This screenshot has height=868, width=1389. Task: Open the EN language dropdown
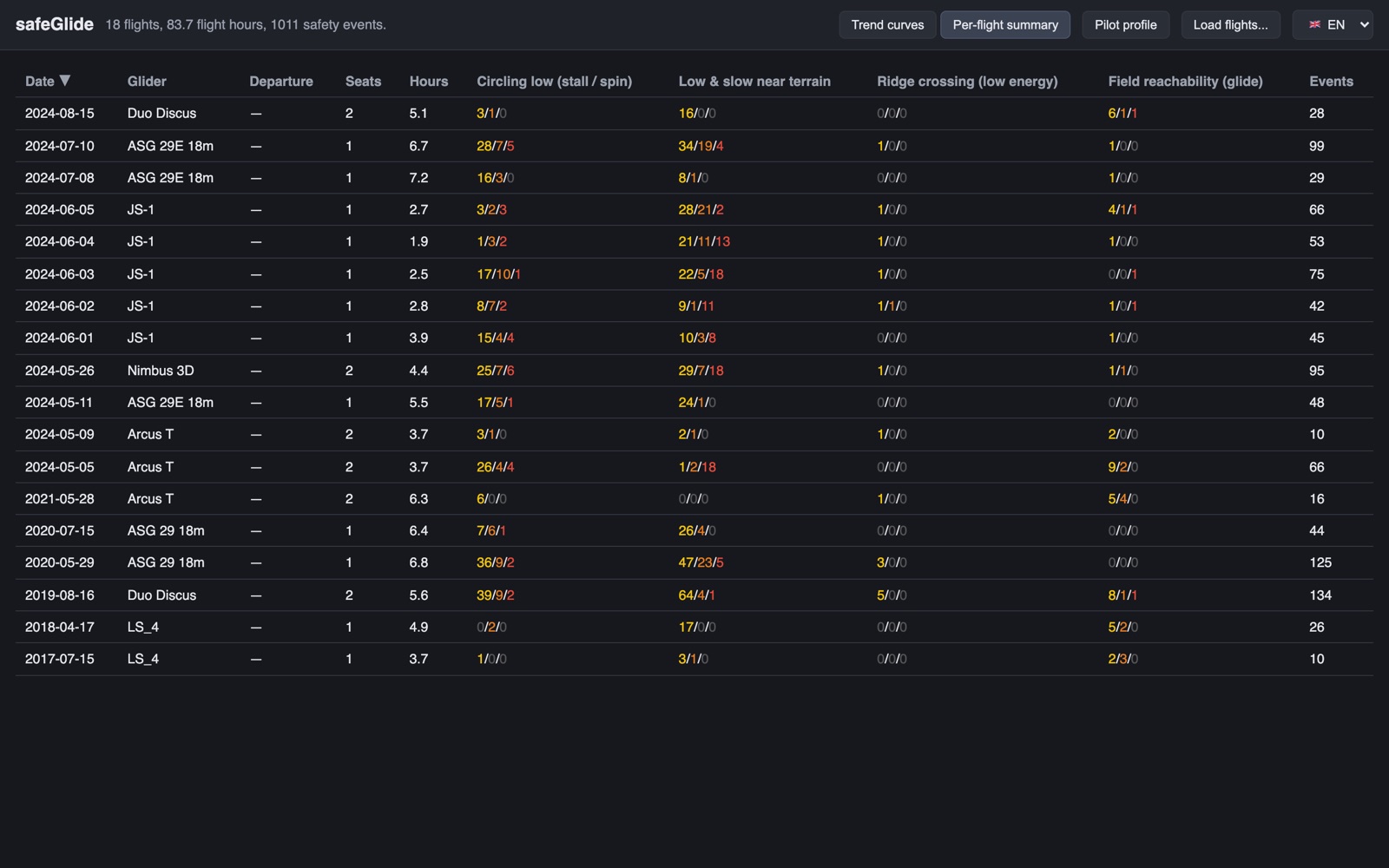[1333, 24]
